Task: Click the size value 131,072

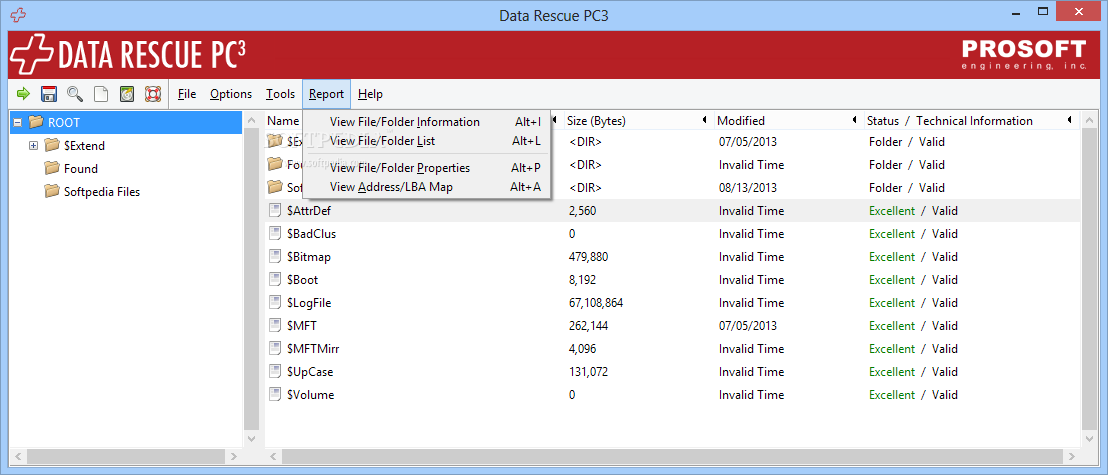Action: click(x=588, y=372)
